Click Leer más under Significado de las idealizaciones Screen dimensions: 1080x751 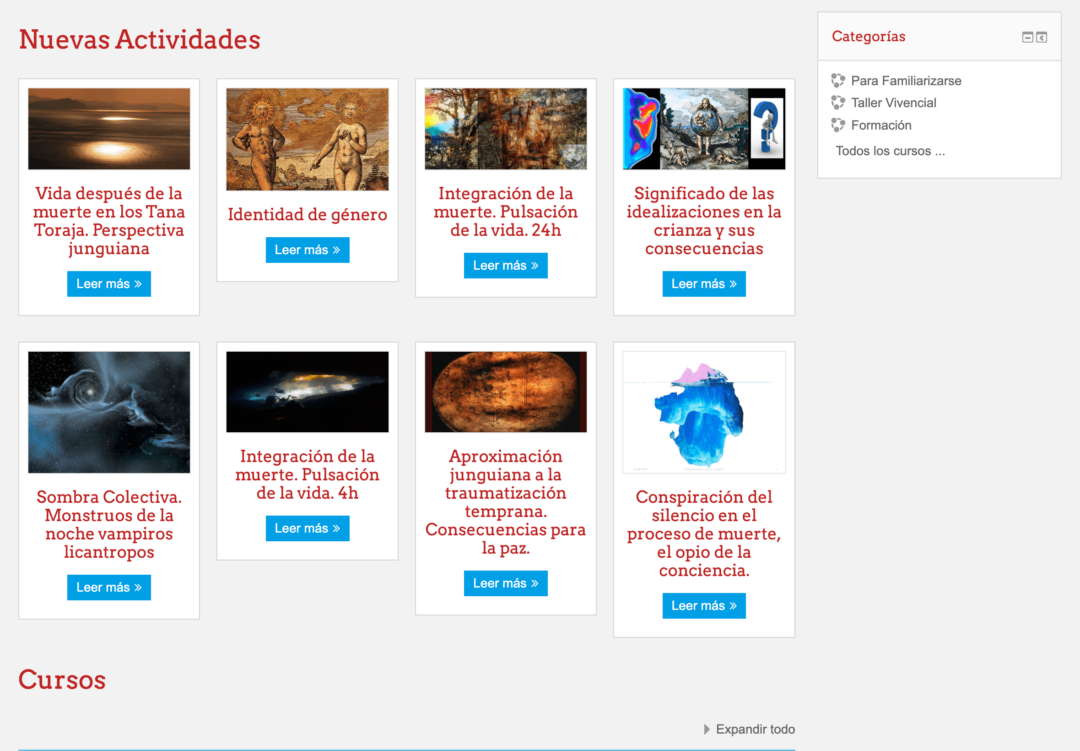click(704, 284)
